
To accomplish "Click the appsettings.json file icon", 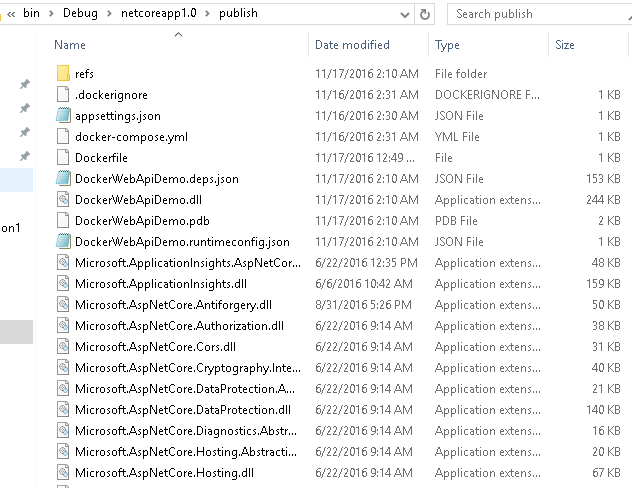I will 63,115.
